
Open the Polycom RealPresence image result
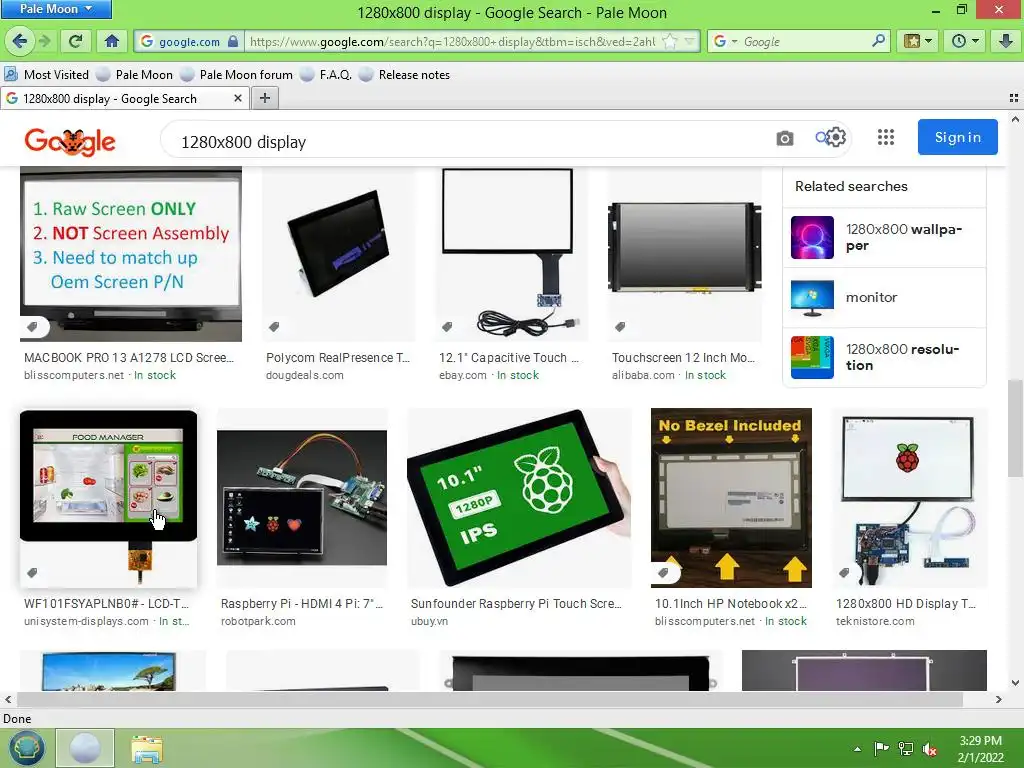pyautogui.click(x=338, y=253)
